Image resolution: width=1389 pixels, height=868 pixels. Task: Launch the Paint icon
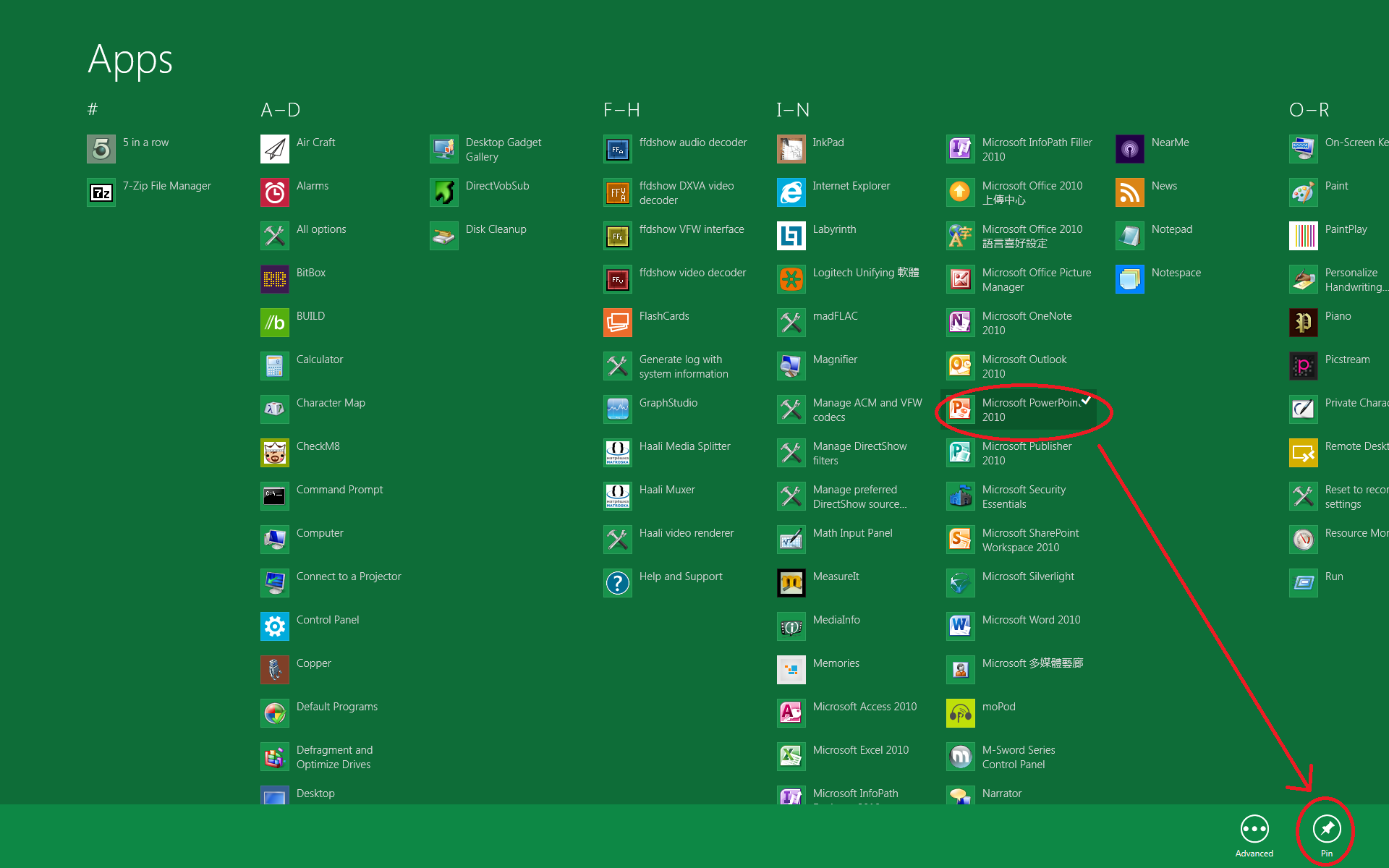(x=1304, y=192)
